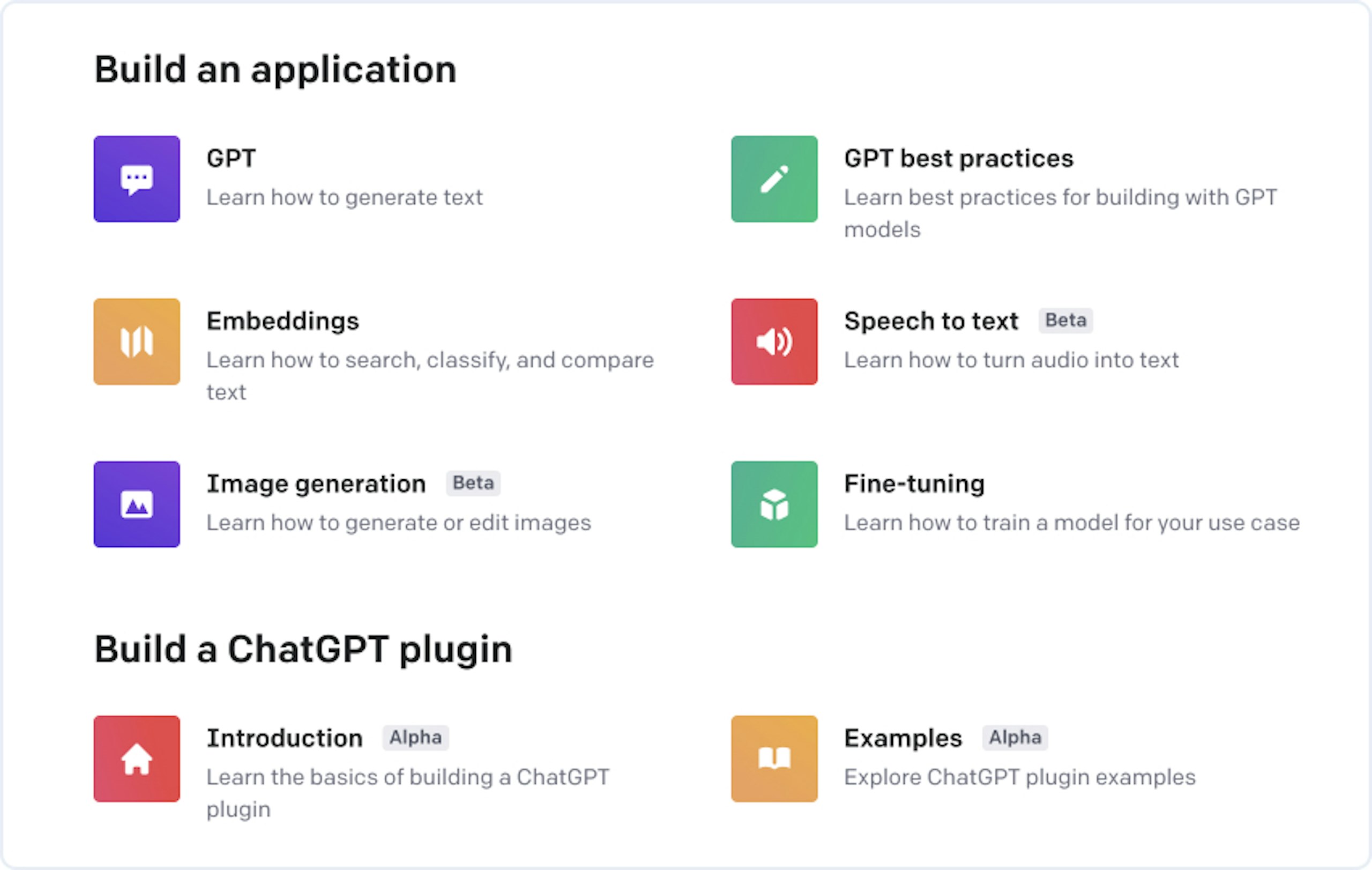
Task: Open the plugin Examples heading
Action: (903, 738)
